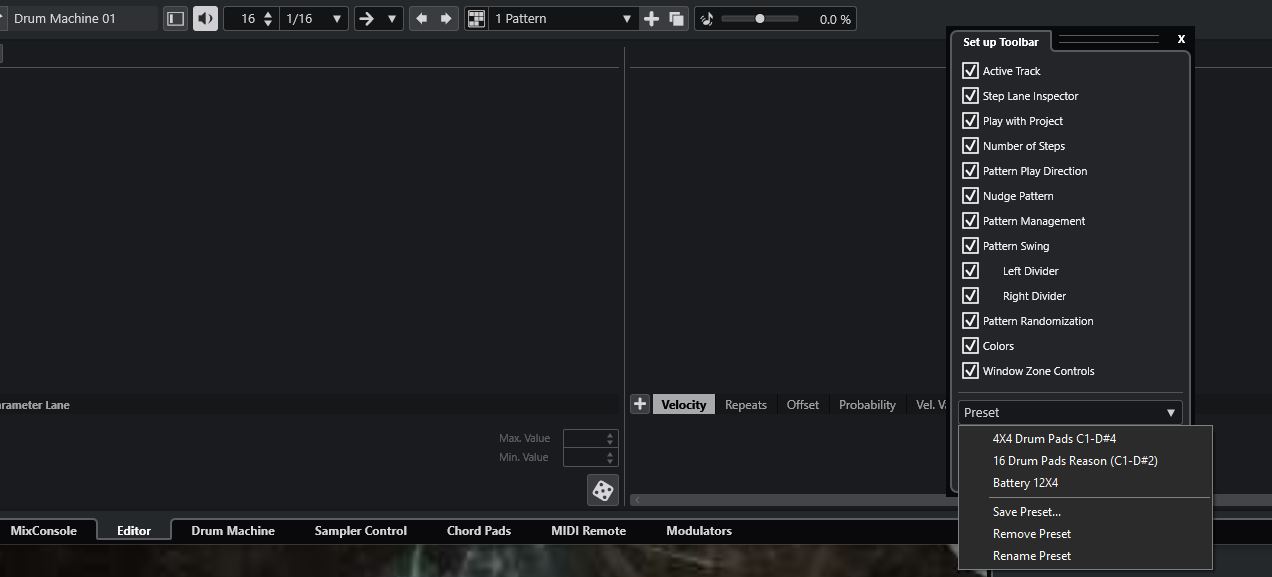Uncheck the Active Track checkbox
Image resolution: width=1272 pixels, height=577 pixels.
pyautogui.click(x=970, y=71)
